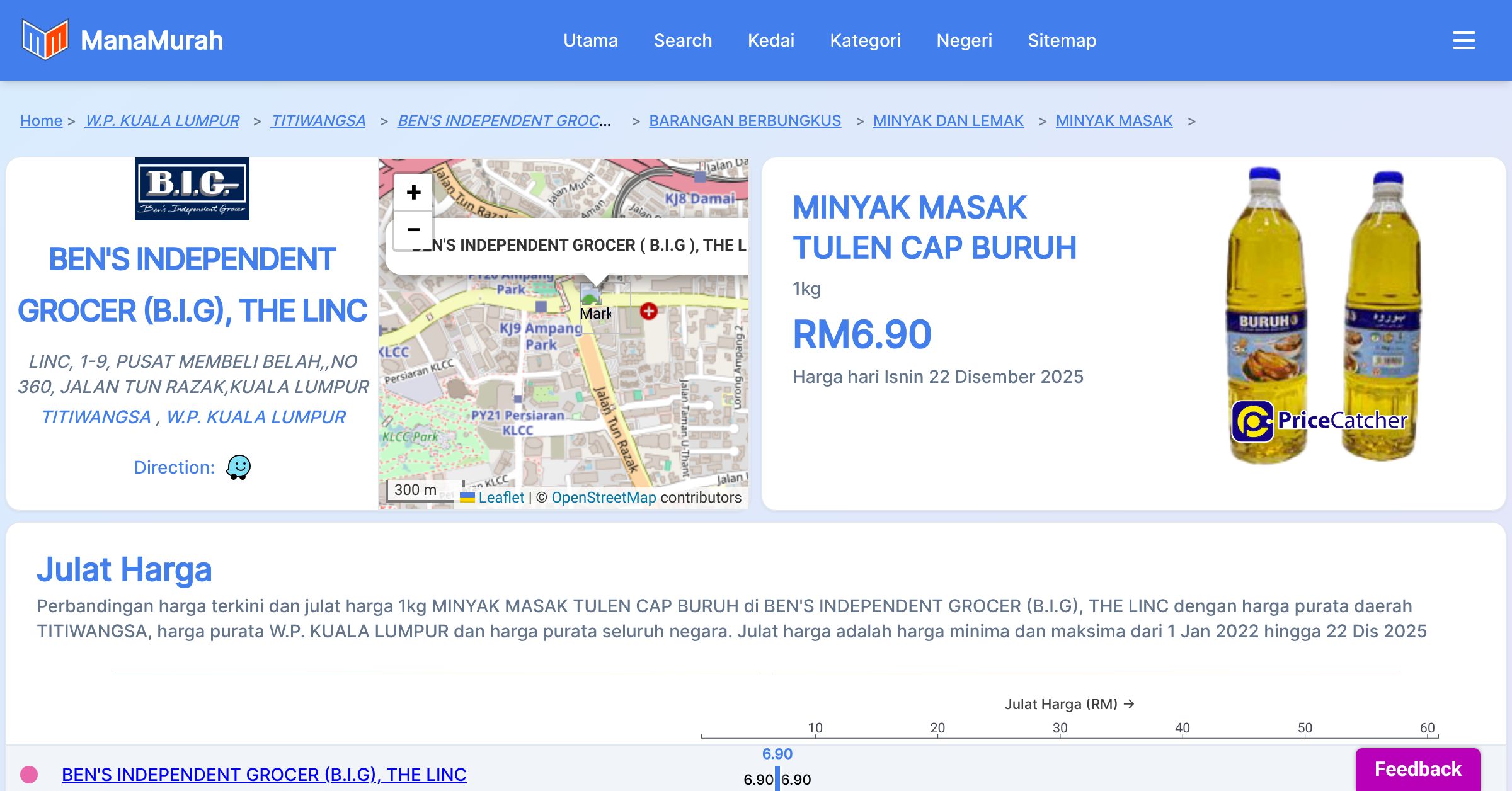Click the cooking oil product image
Screen dimensions: 1512x791
pos(1322,315)
